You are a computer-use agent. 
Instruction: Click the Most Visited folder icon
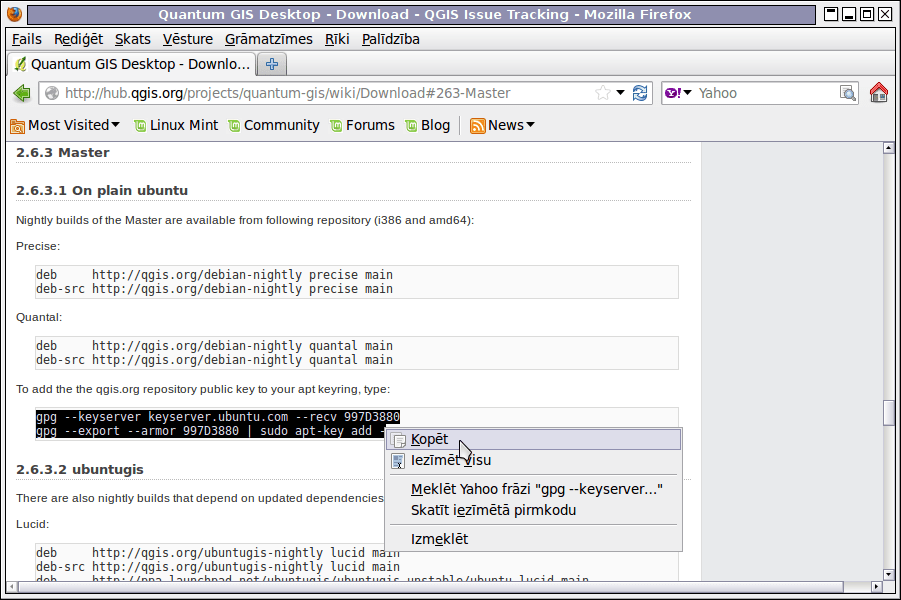pos(18,126)
